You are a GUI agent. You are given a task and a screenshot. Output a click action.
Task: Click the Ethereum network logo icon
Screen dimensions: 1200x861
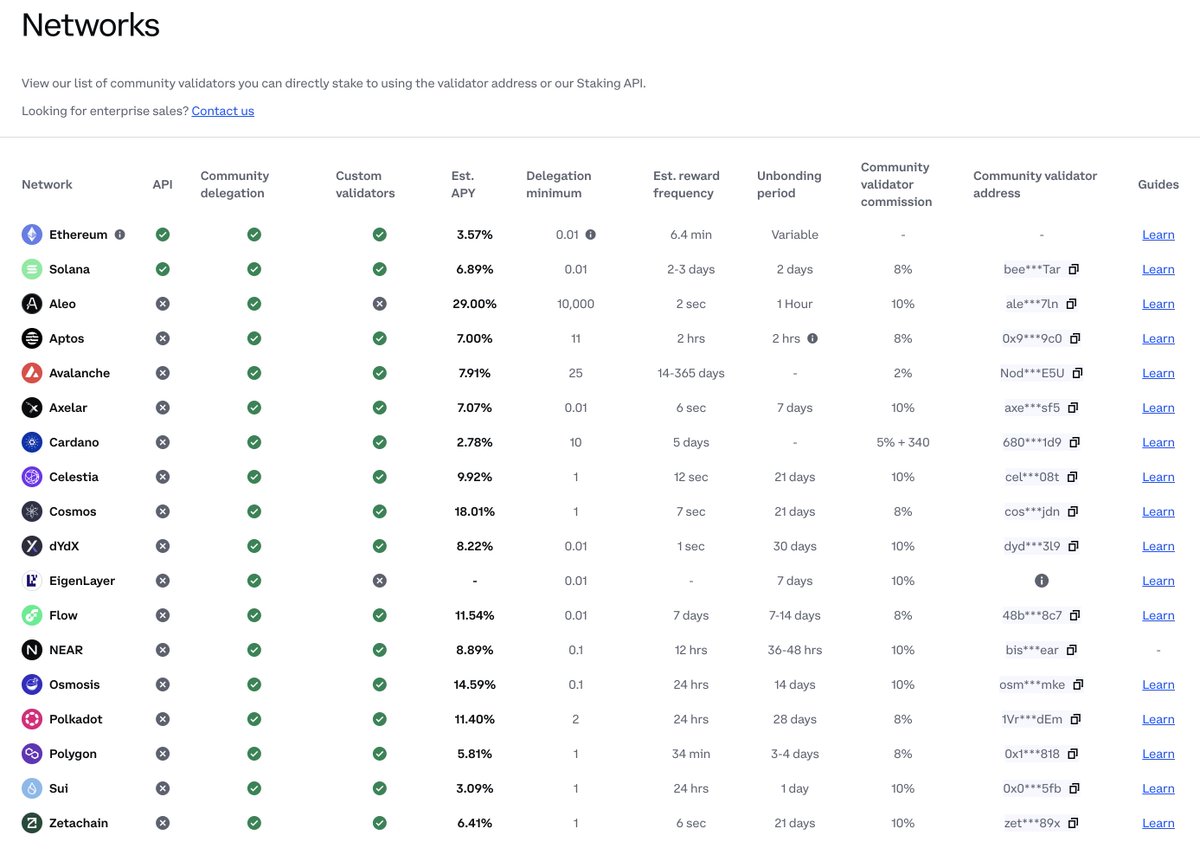32,235
